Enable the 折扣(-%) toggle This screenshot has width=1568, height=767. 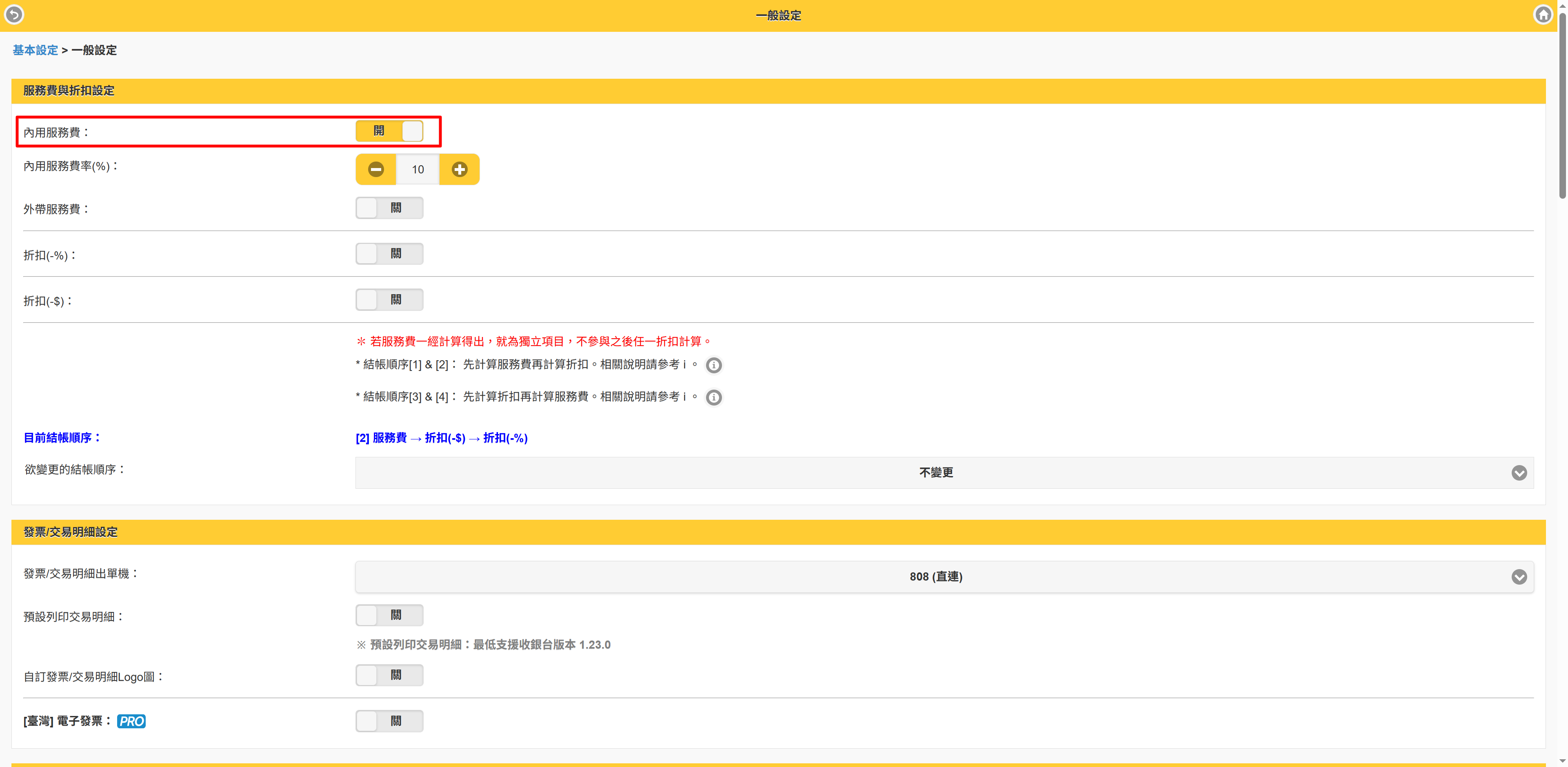pos(389,254)
